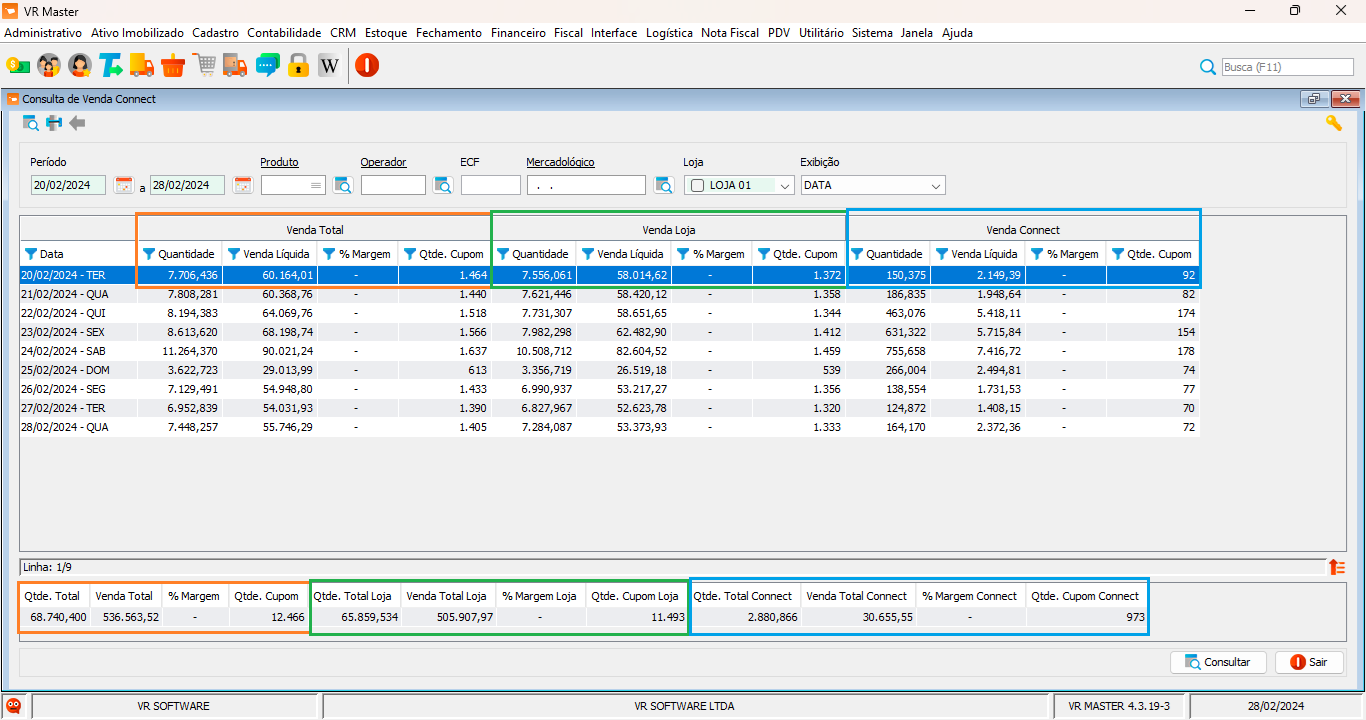Open the Estoque menu
The height and width of the screenshot is (720, 1366).
pos(386,33)
